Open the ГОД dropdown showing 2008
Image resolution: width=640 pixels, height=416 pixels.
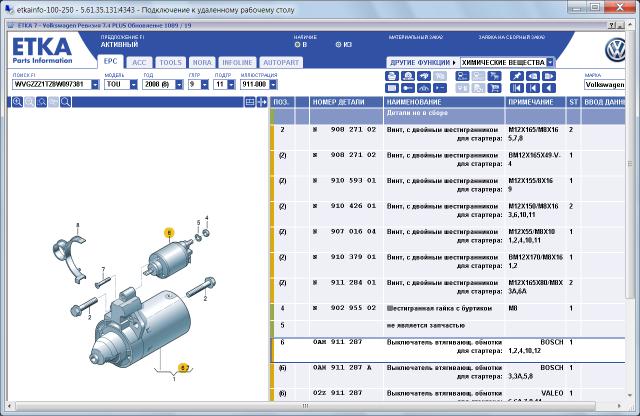pos(179,85)
